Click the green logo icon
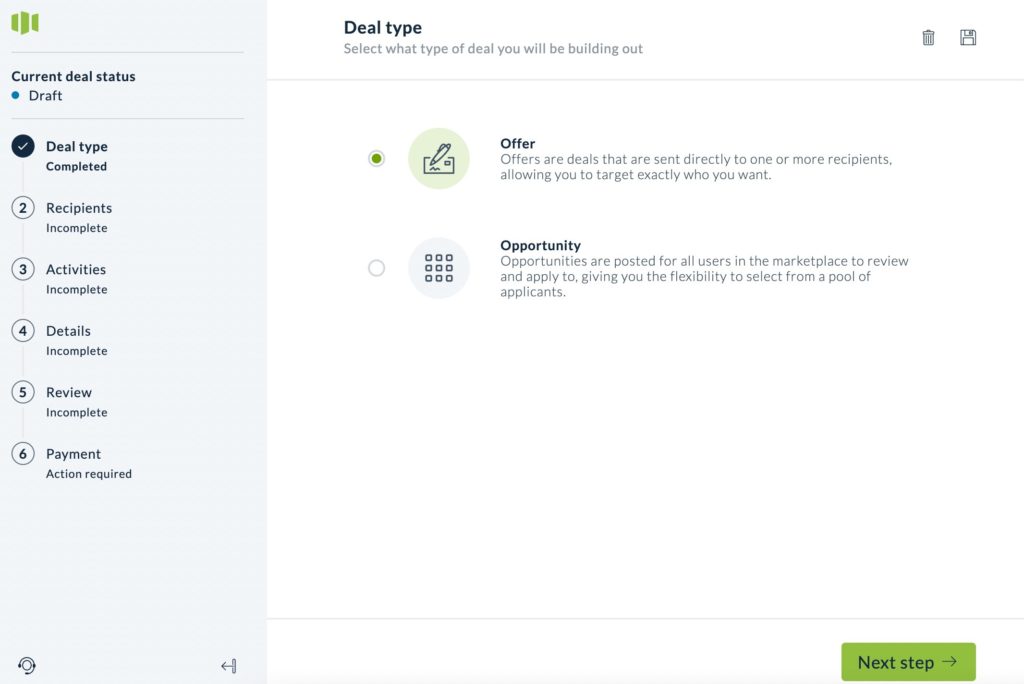The image size is (1024, 684). 25,23
